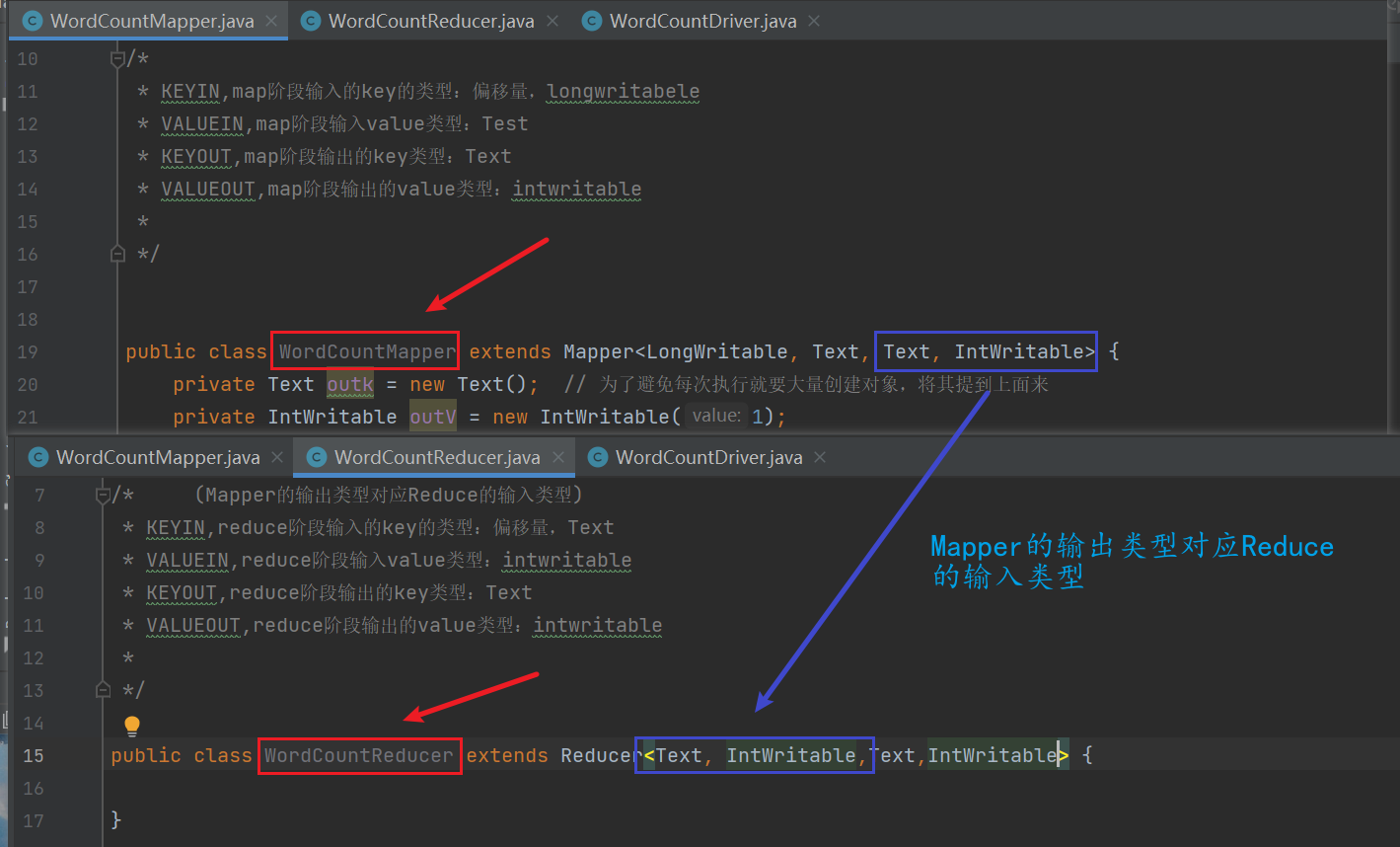Collapse comment block at line 10 in Mapper
Viewport: 1400px width, 847px height.
[117, 59]
